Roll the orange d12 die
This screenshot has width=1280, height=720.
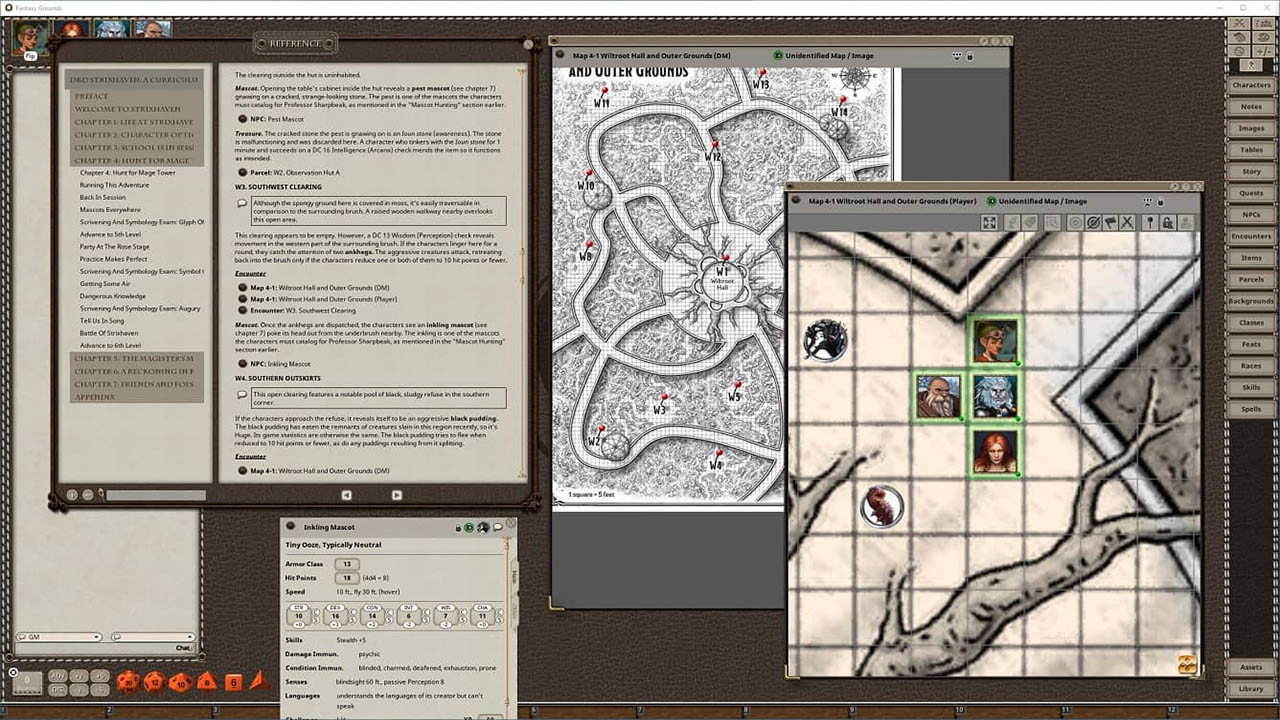pos(156,682)
